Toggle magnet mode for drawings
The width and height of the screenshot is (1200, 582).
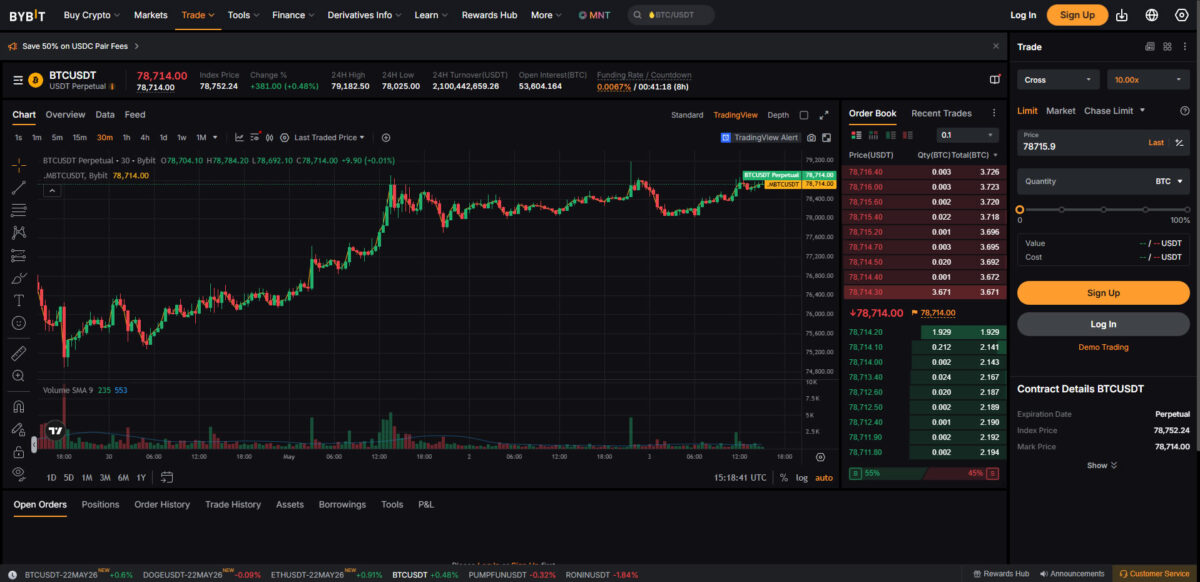pos(18,406)
